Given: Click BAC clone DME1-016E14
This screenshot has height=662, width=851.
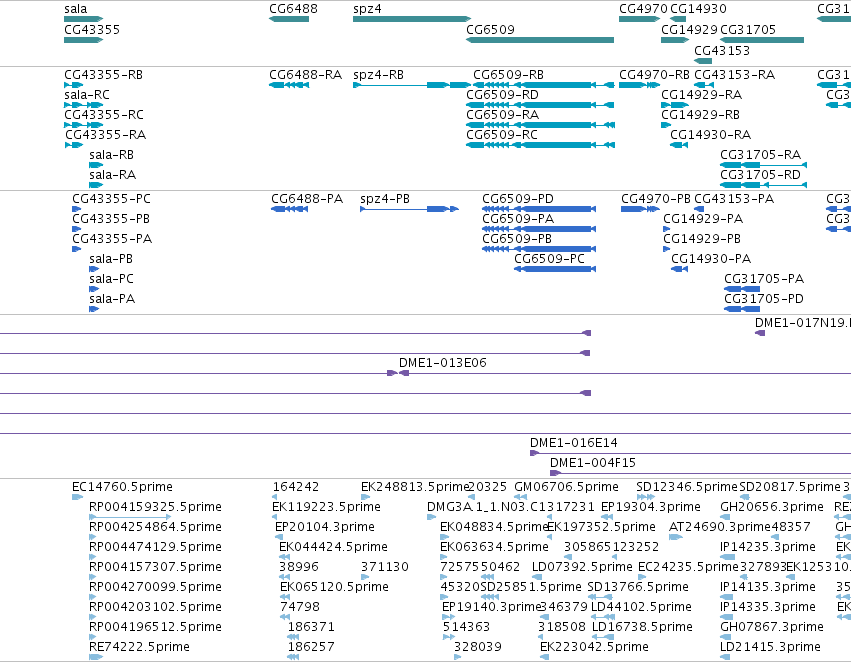Looking at the screenshot, I should pos(574,443).
